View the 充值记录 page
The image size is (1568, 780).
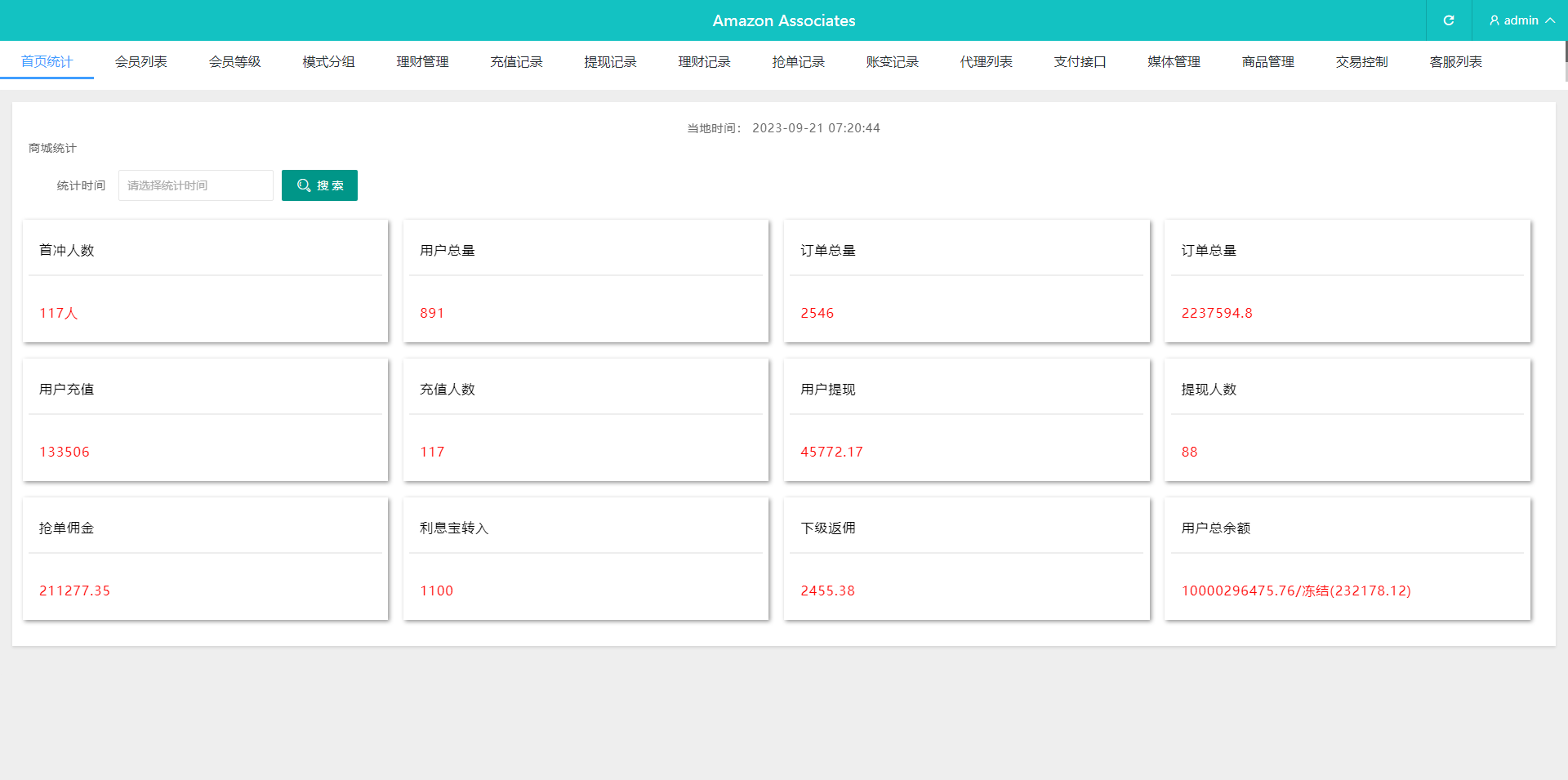516,61
